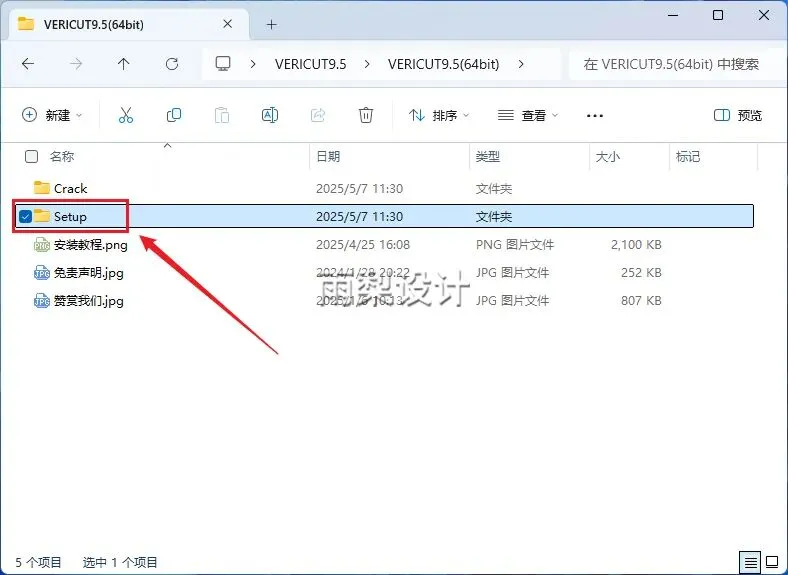This screenshot has width=788, height=575.
Task: Sort by 日期 column header
Action: point(328,156)
